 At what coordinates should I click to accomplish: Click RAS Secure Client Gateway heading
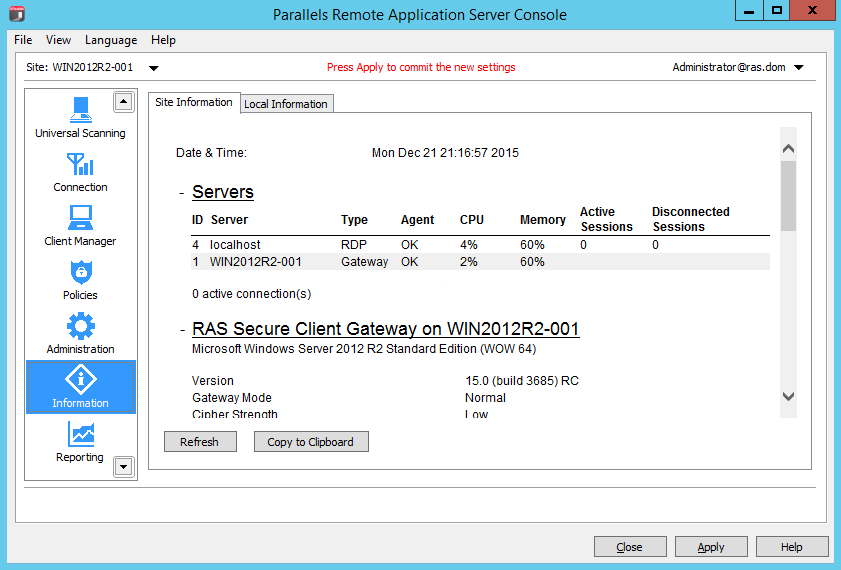[x=386, y=329]
